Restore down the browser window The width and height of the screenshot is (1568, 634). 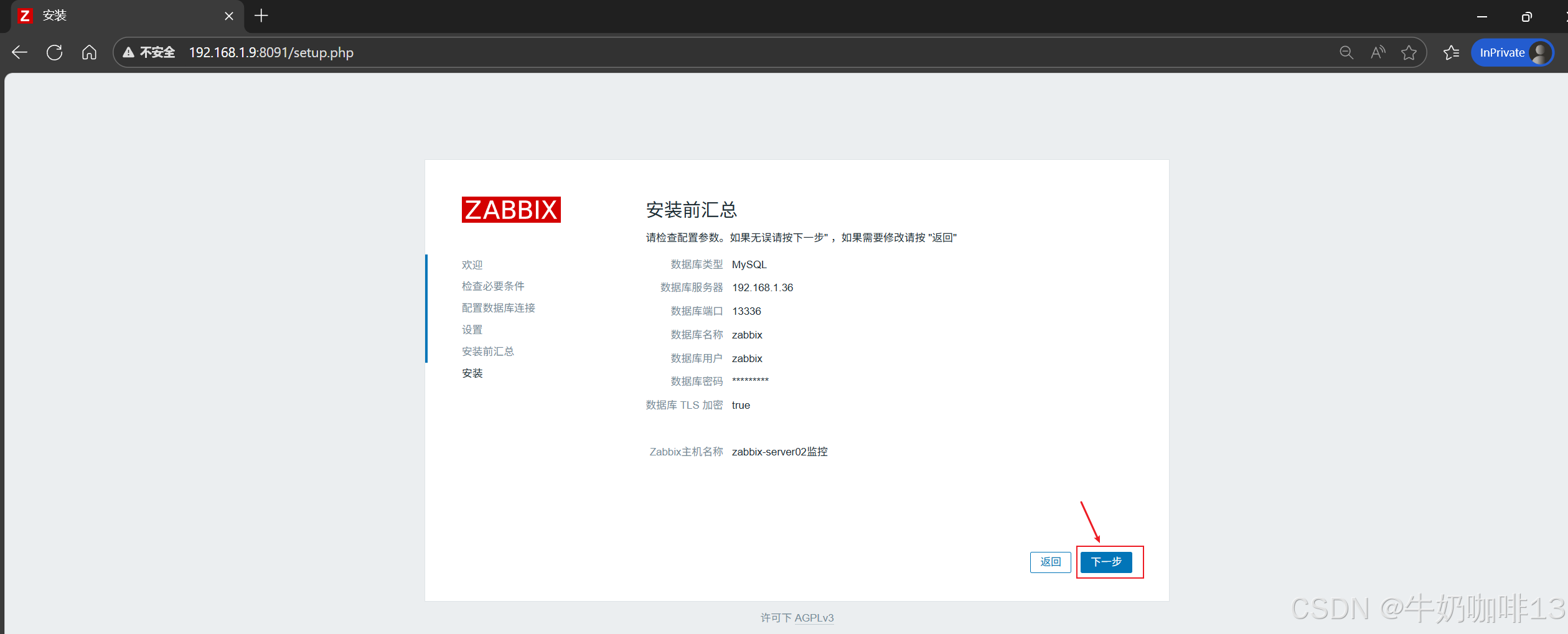point(1526,17)
